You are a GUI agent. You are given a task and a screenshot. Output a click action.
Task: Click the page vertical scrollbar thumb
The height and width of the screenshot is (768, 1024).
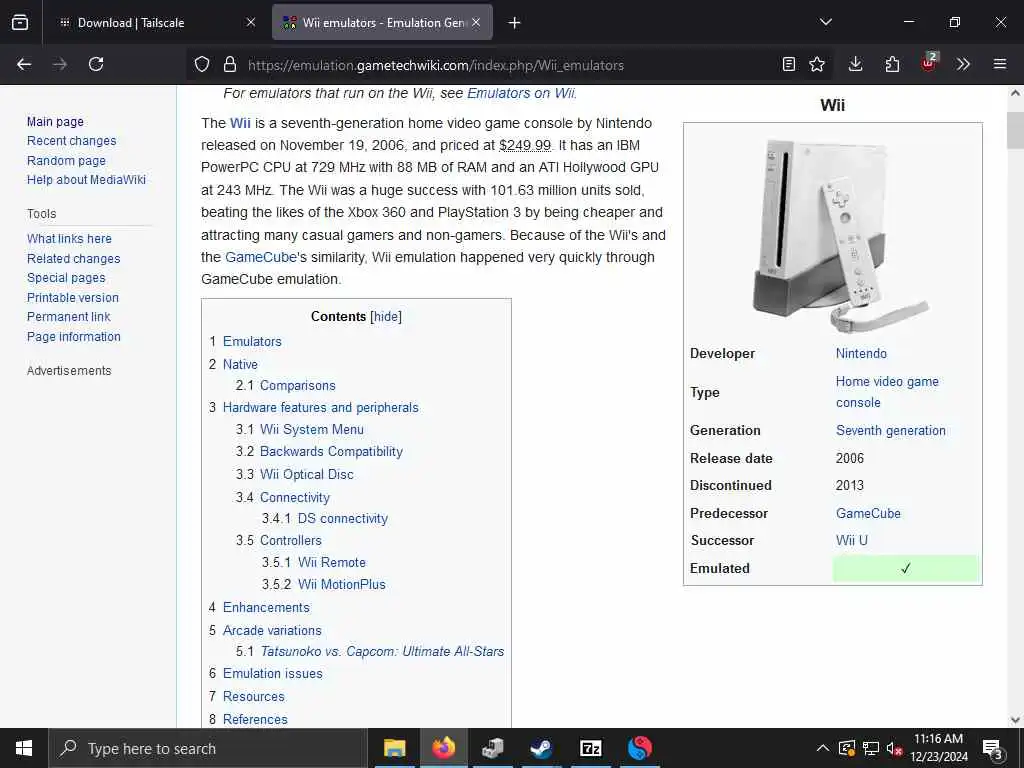coord(1015,131)
